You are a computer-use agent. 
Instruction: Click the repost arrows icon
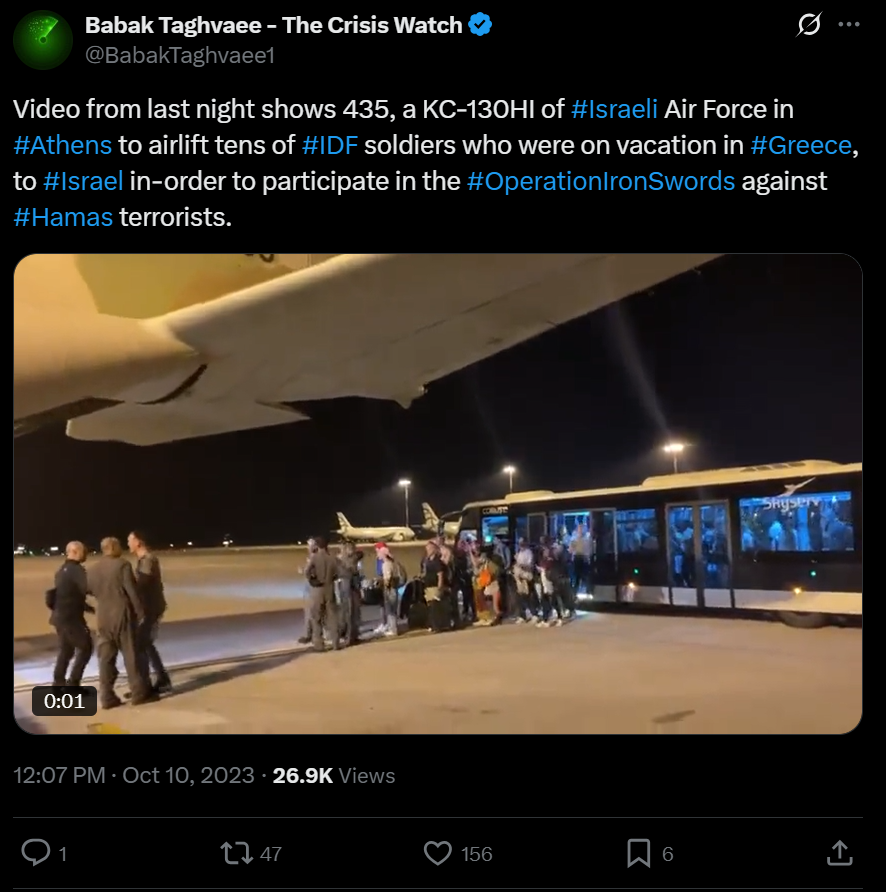point(236,853)
